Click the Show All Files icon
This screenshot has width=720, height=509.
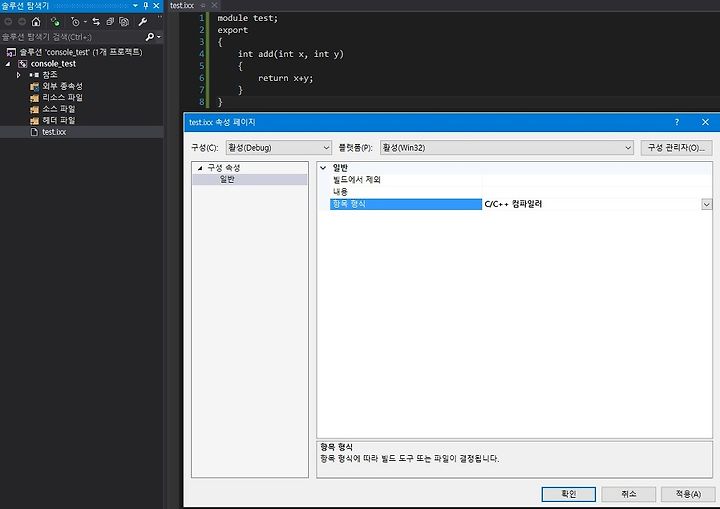point(124,22)
